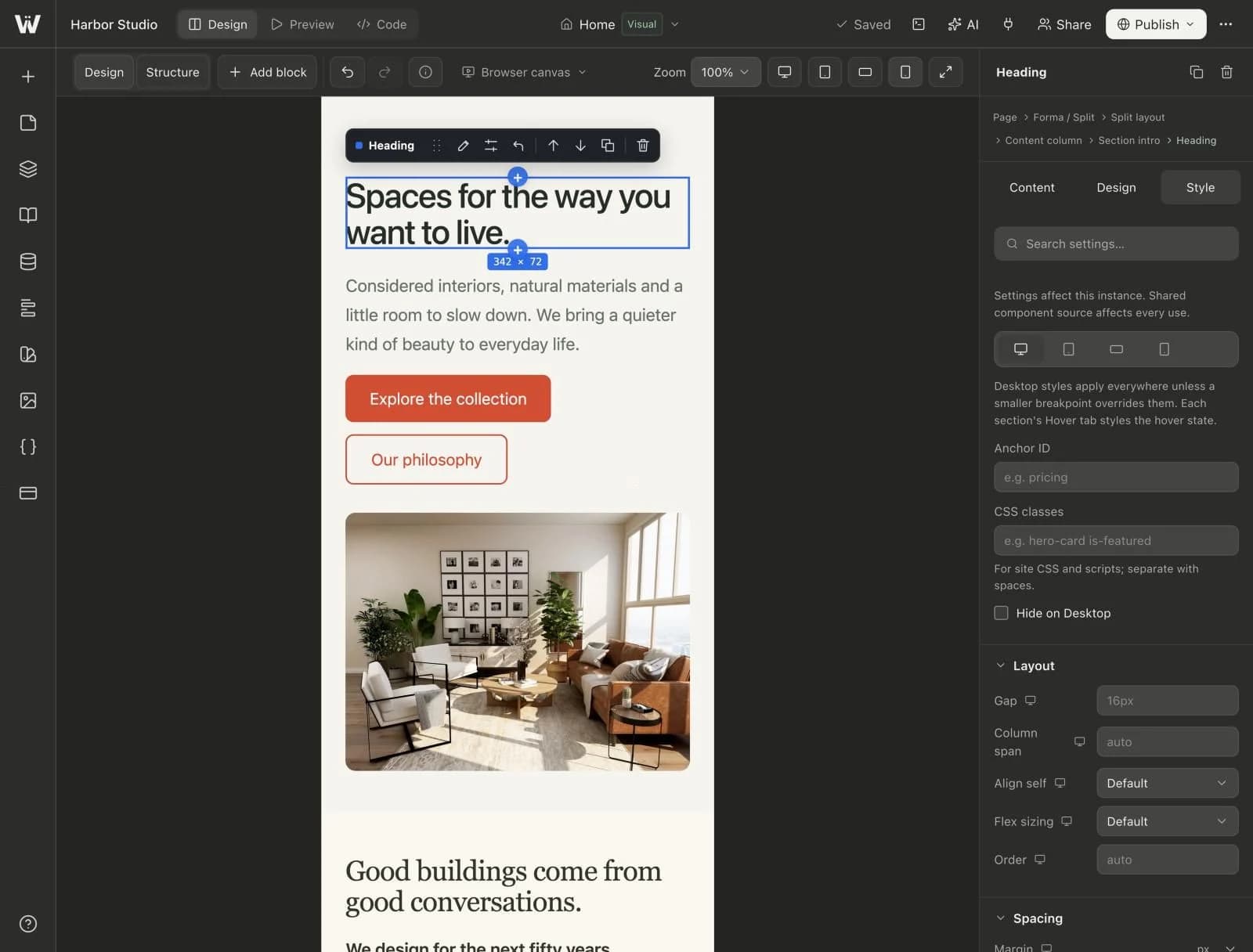This screenshot has height=952, width=1253.
Task: Click the Publish button
Action: point(1156,24)
